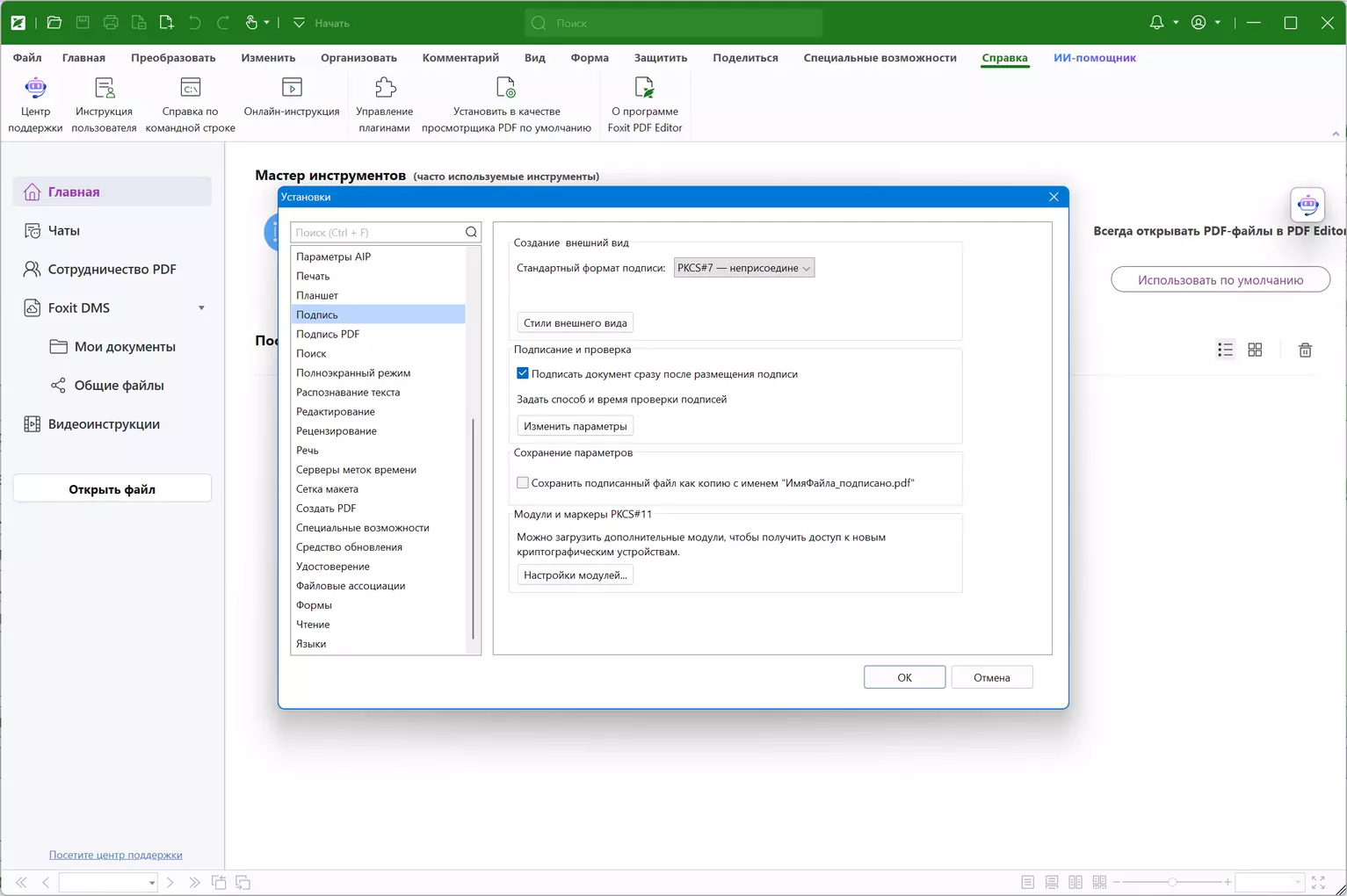This screenshot has height=896, width=1347.
Task: Launch Онлайн-инструкция tutorial
Action: 292,97
